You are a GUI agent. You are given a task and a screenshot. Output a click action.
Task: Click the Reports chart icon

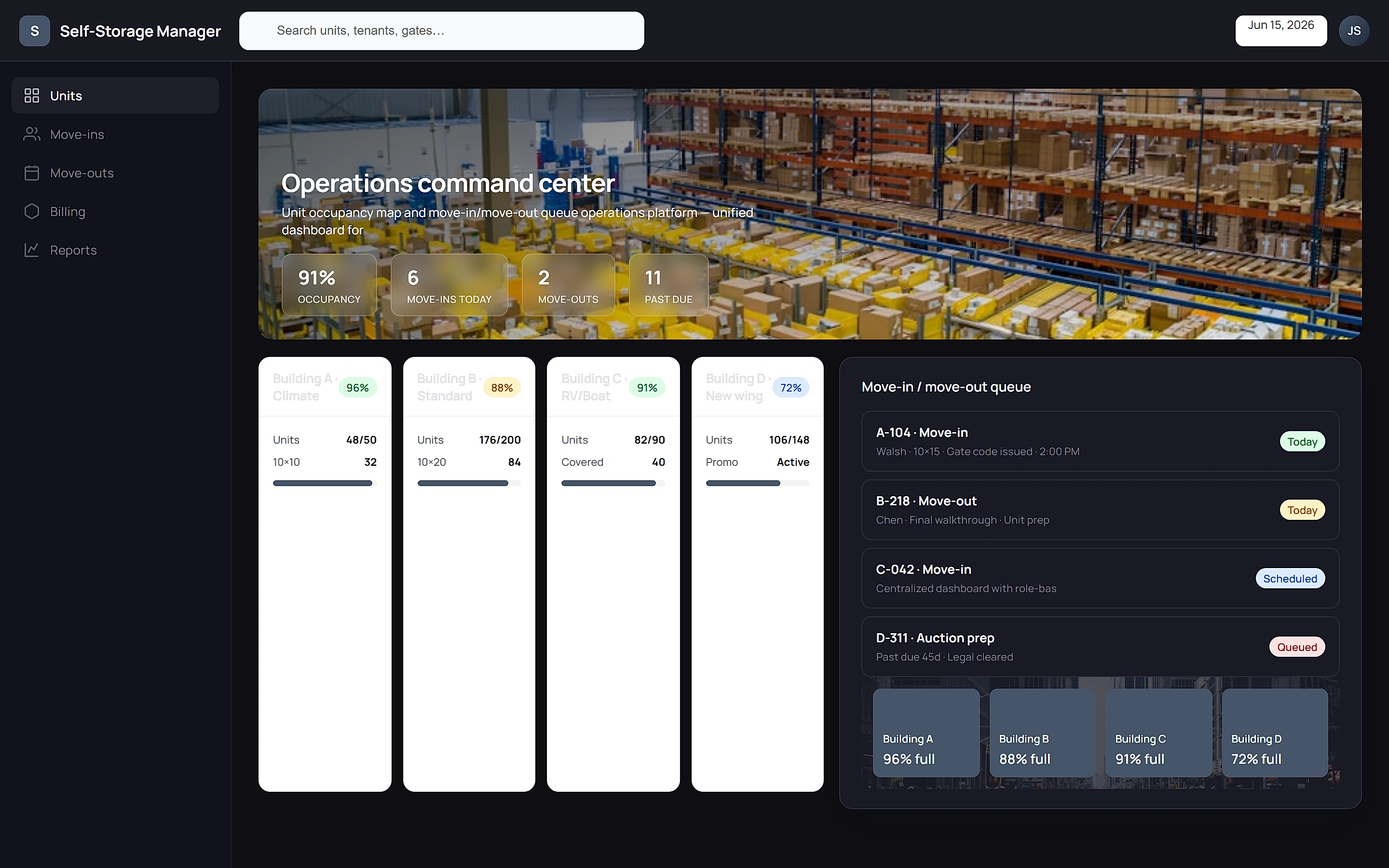click(x=31, y=250)
